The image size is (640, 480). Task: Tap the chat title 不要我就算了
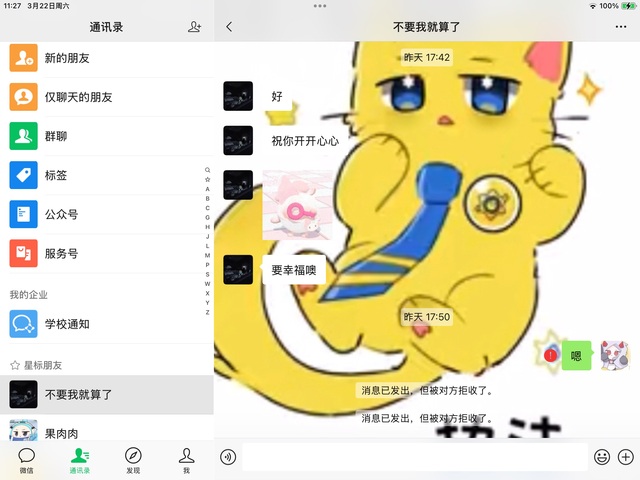[x=426, y=27]
